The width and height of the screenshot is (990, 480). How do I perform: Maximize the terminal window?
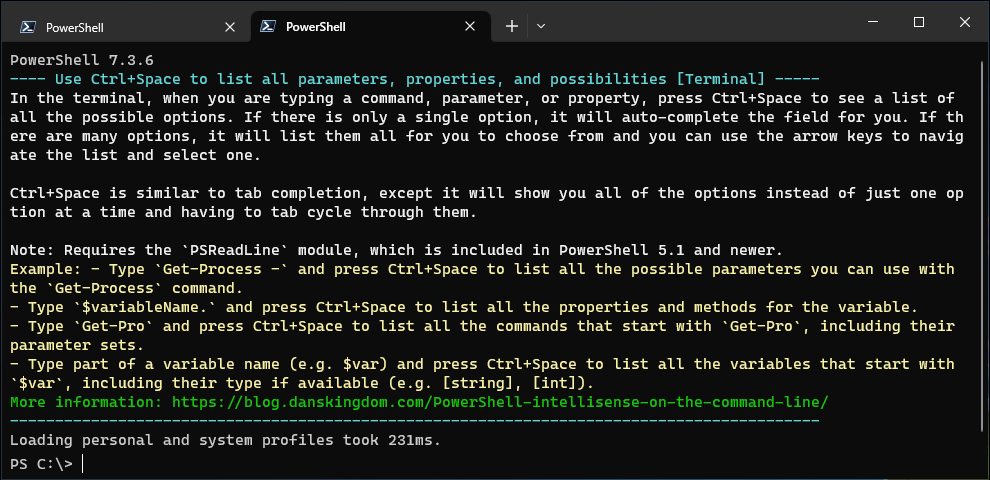[x=919, y=22]
